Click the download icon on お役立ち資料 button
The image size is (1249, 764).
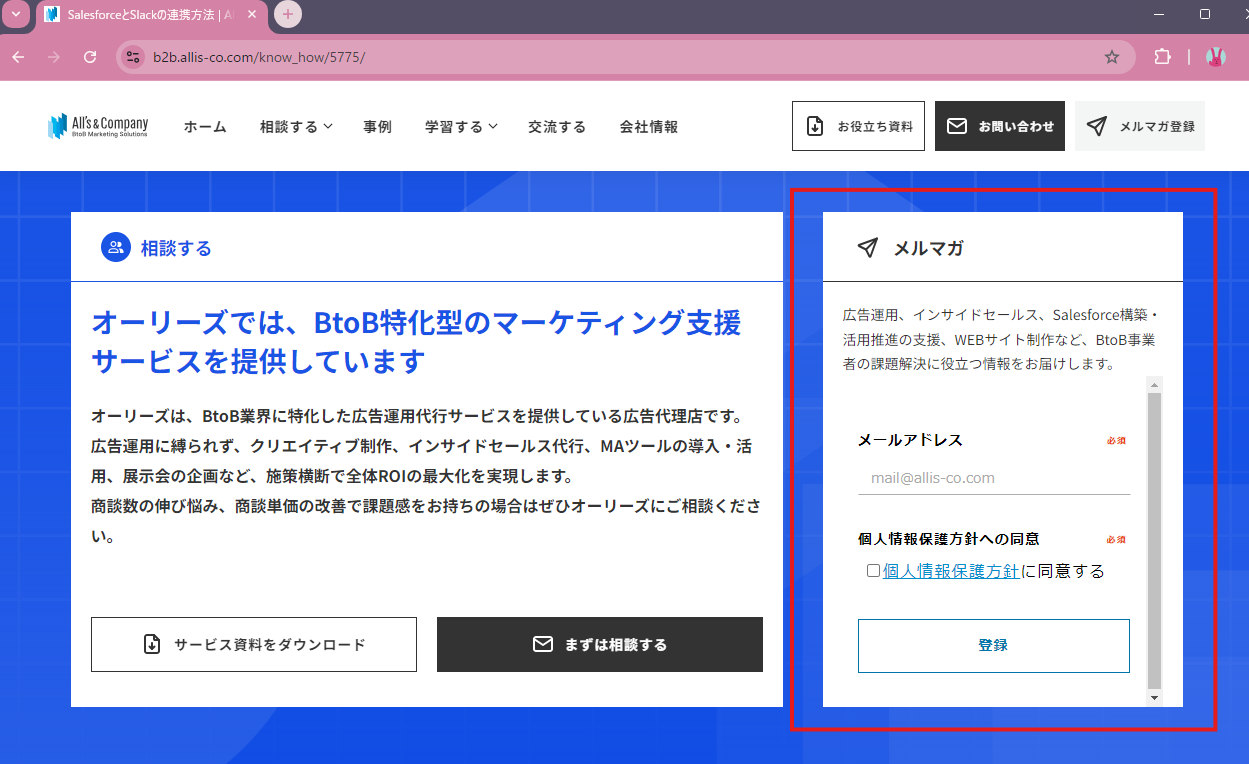(x=815, y=125)
